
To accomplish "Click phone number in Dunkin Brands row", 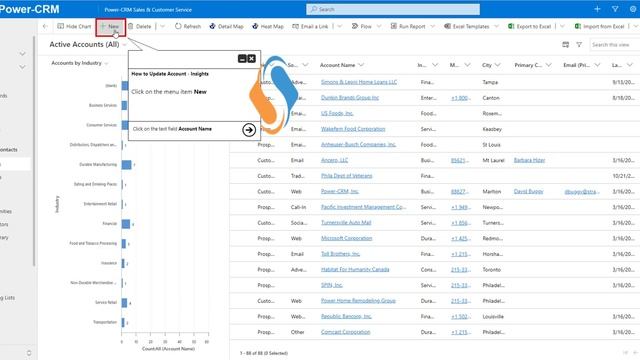I will tap(460, 98).
